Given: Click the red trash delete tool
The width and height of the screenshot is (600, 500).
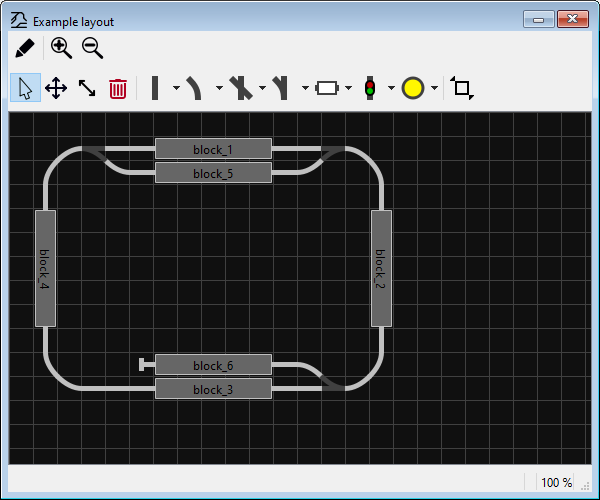Looking at the screenshot, I should click(118, 88).
